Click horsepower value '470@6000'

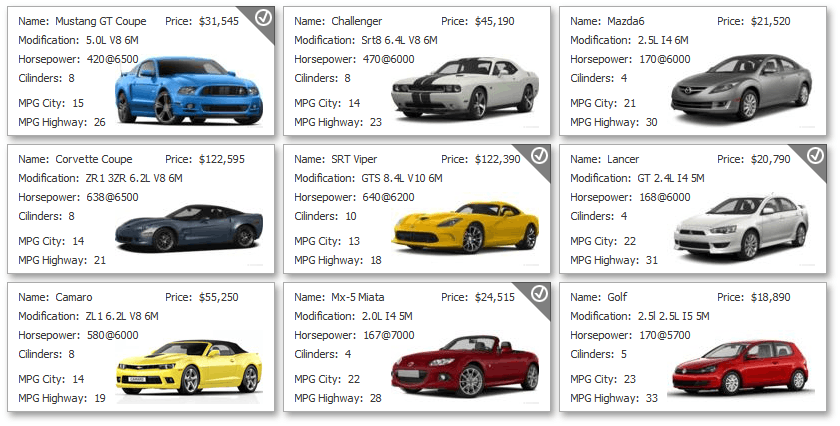coord(389,59)
